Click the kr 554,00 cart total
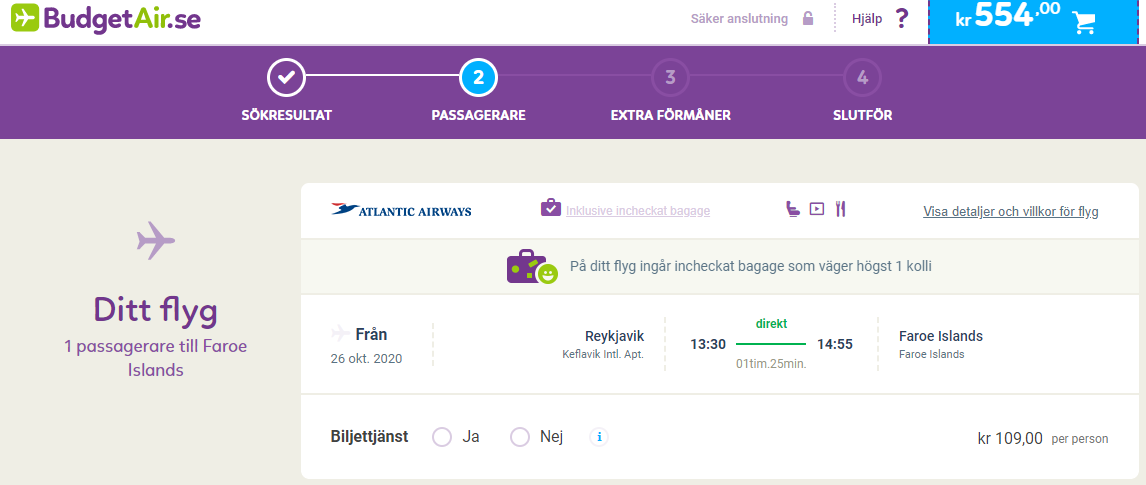The image size is (1146, 485). pos(1008,18)
